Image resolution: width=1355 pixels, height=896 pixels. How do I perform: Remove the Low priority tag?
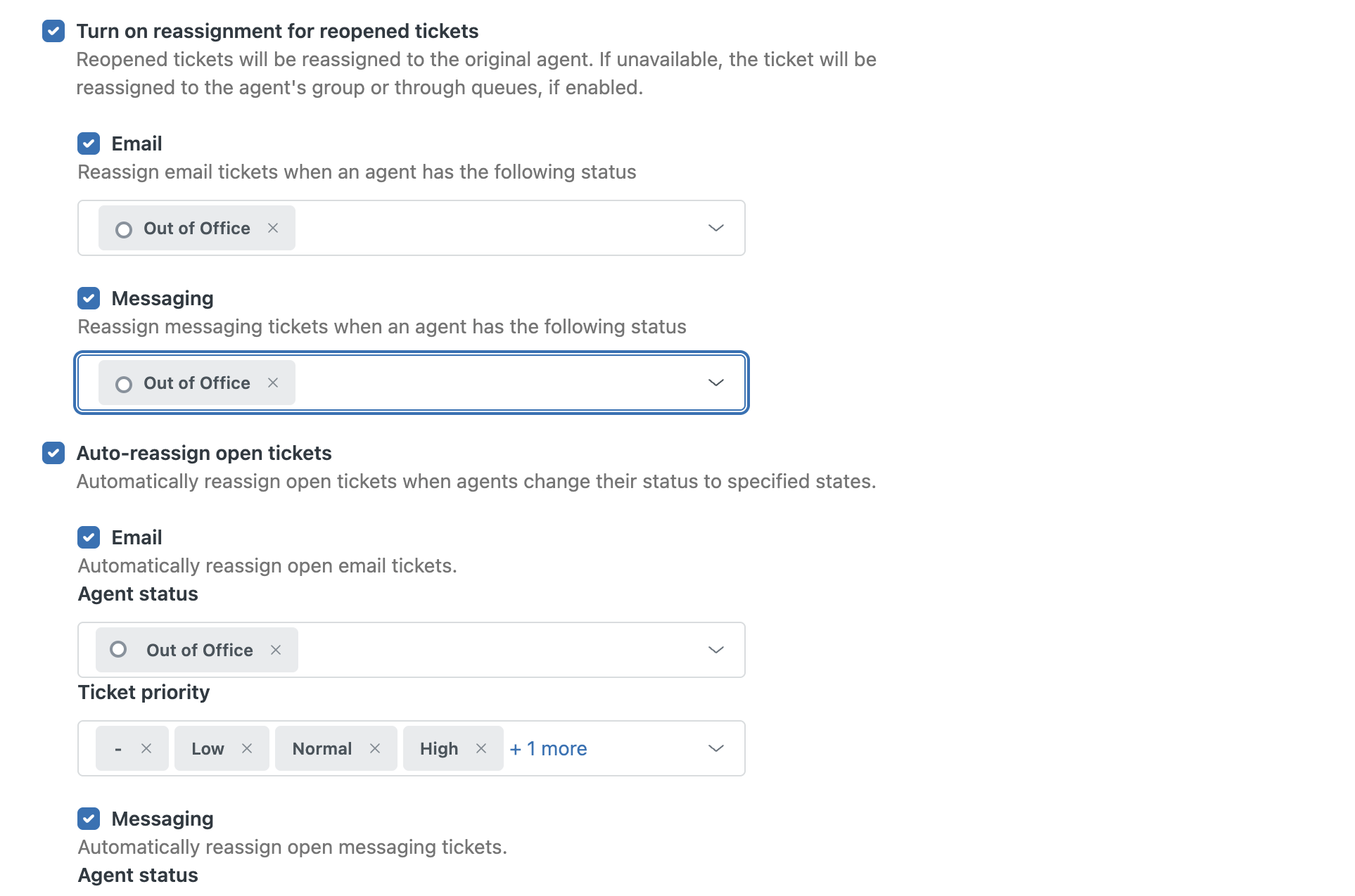click(x=247, y=748)
